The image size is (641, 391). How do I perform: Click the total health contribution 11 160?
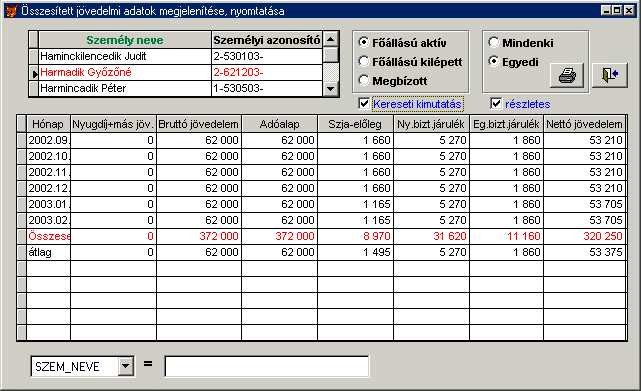(507, 236)
